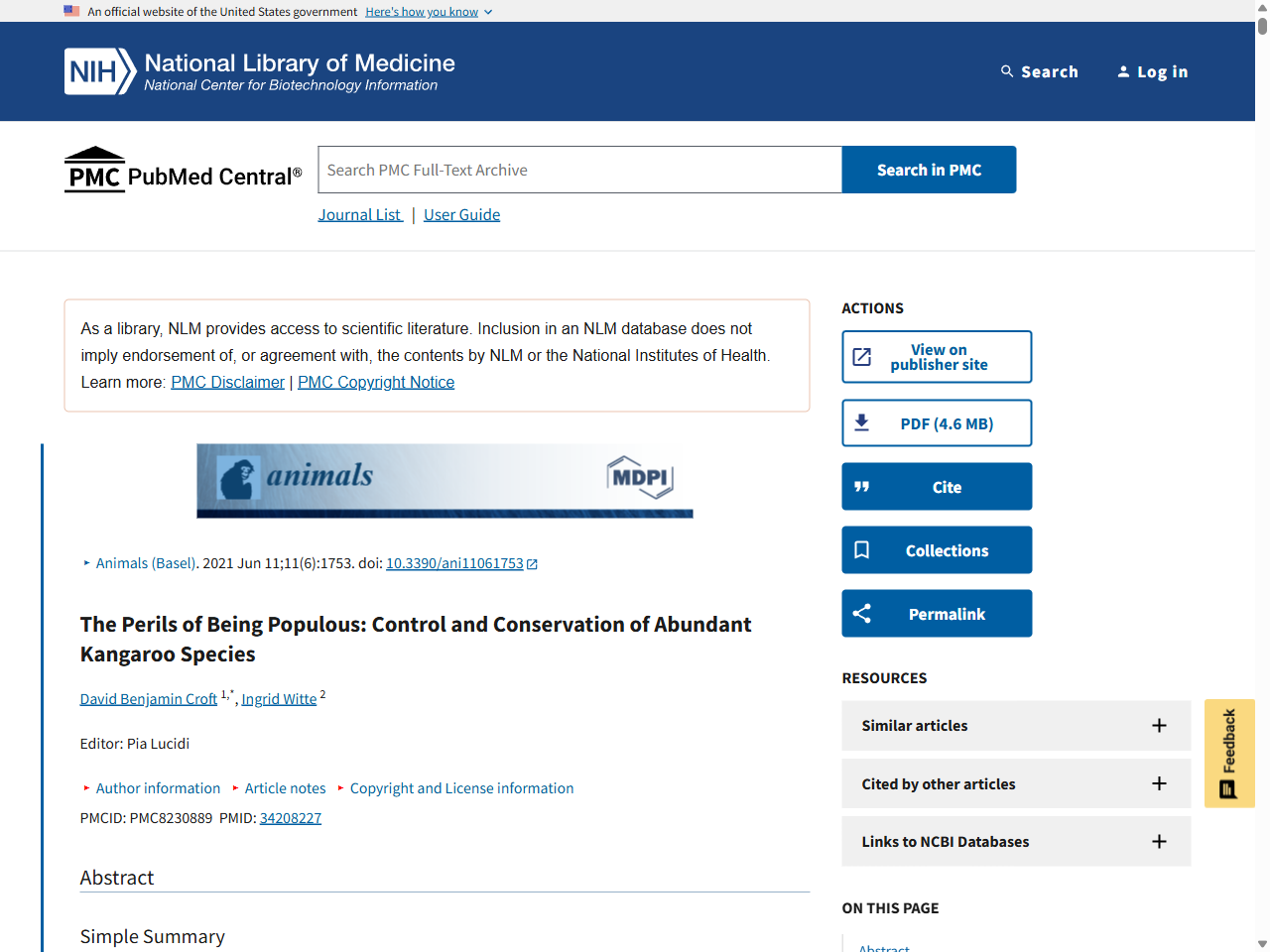Screen dimensions: 1270x952
Task: Click the NIH logo icon
Action: [99, 71]
